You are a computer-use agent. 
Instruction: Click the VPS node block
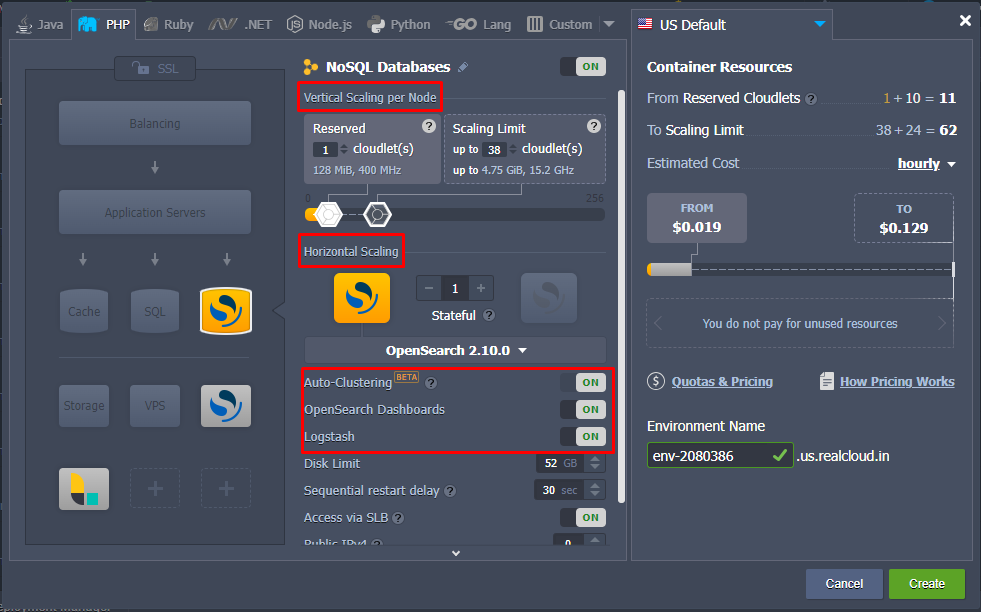(155, 406)
